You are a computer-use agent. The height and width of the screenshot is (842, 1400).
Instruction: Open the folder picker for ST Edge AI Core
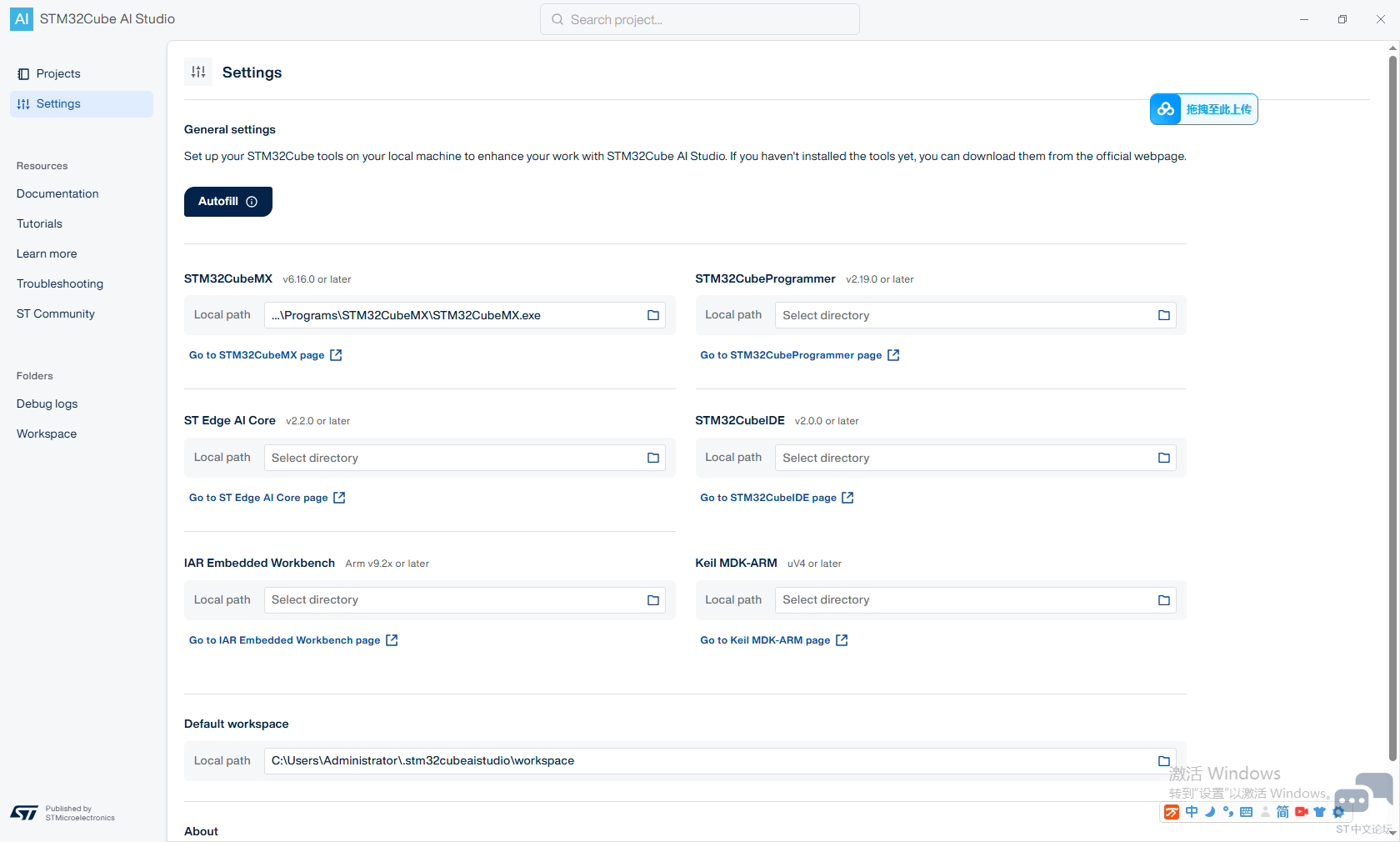pyautogui.click(x=653, y=458)
